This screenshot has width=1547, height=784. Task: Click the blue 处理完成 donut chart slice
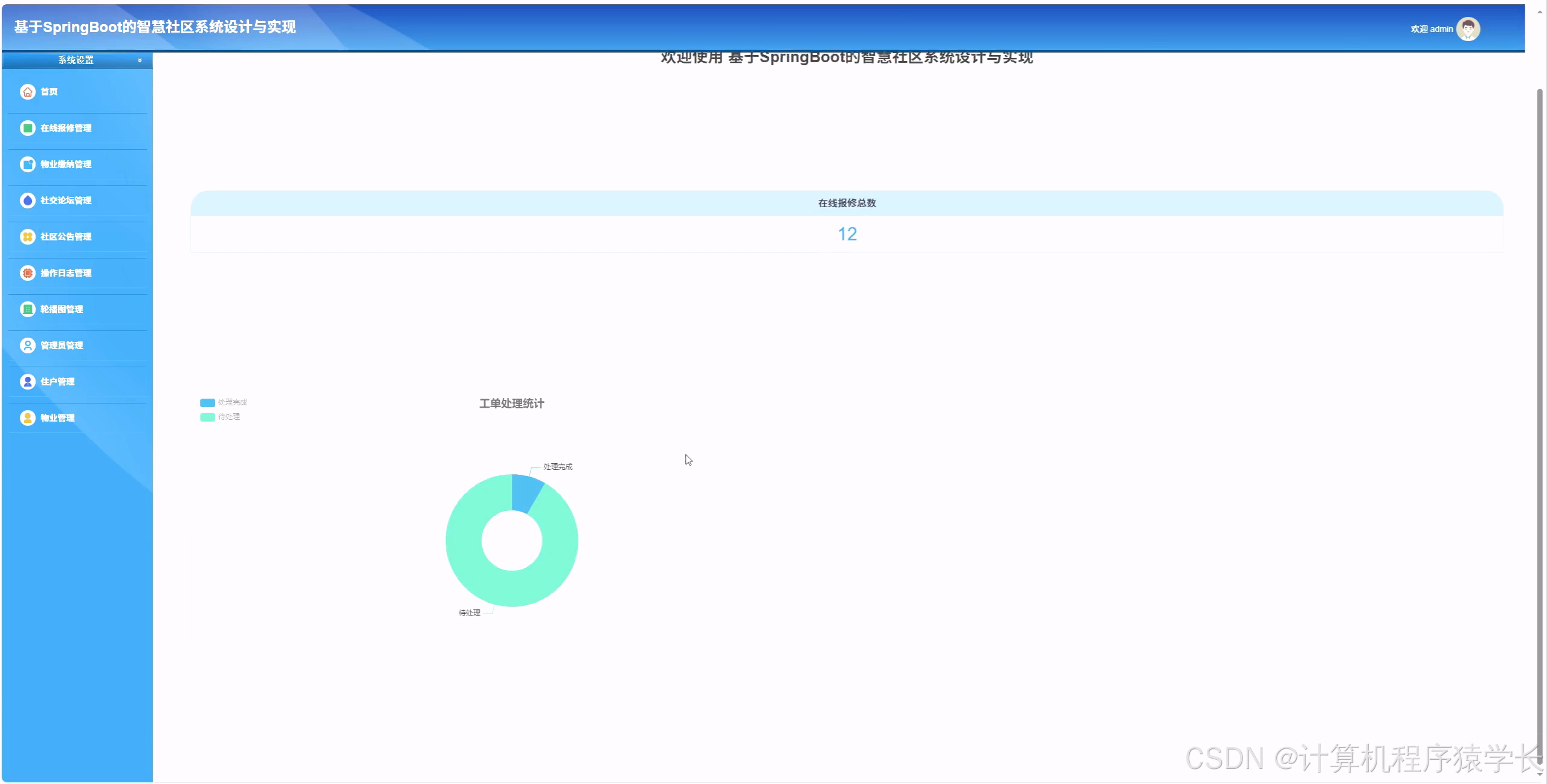[525, 492]
